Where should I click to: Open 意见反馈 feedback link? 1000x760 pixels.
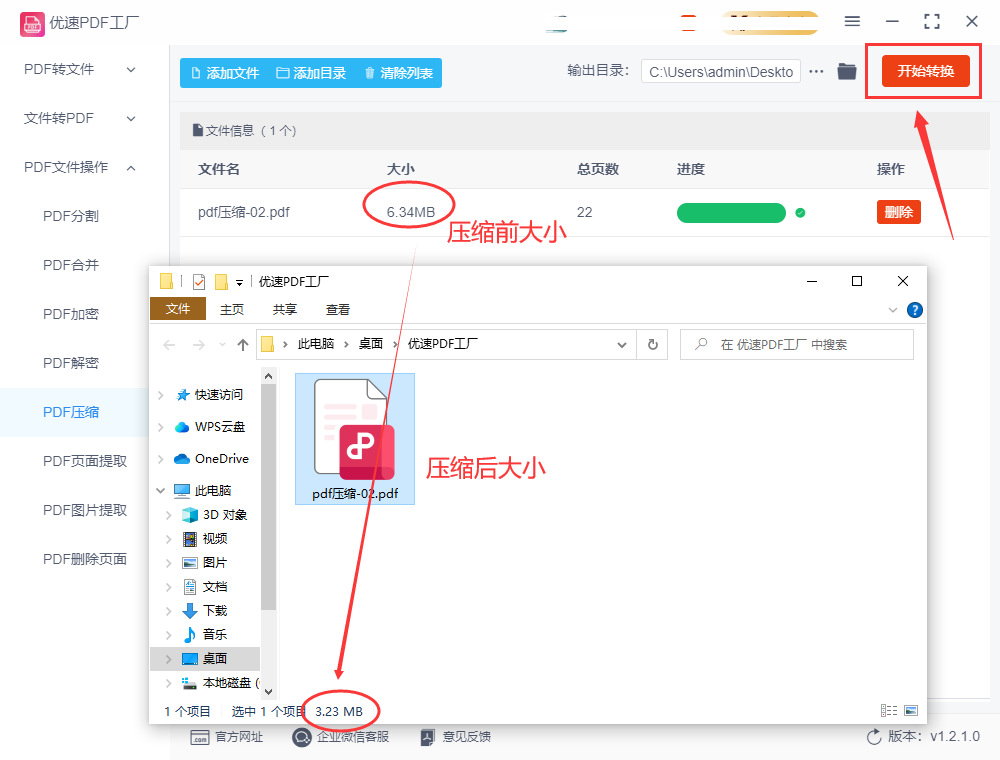(x=455, y=737)
